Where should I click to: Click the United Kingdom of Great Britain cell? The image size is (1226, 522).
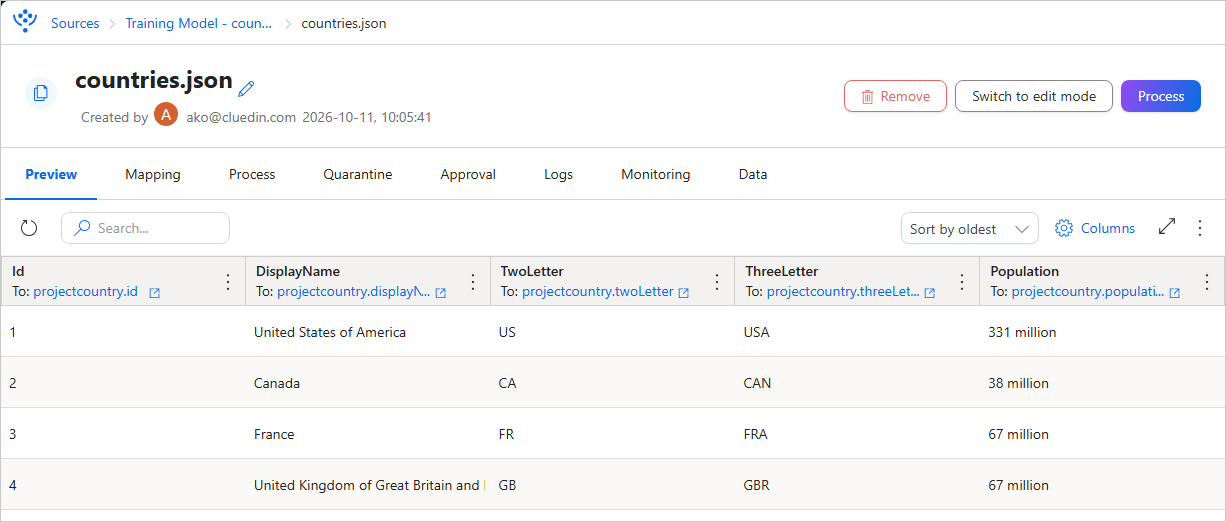[x=369, y=485]
